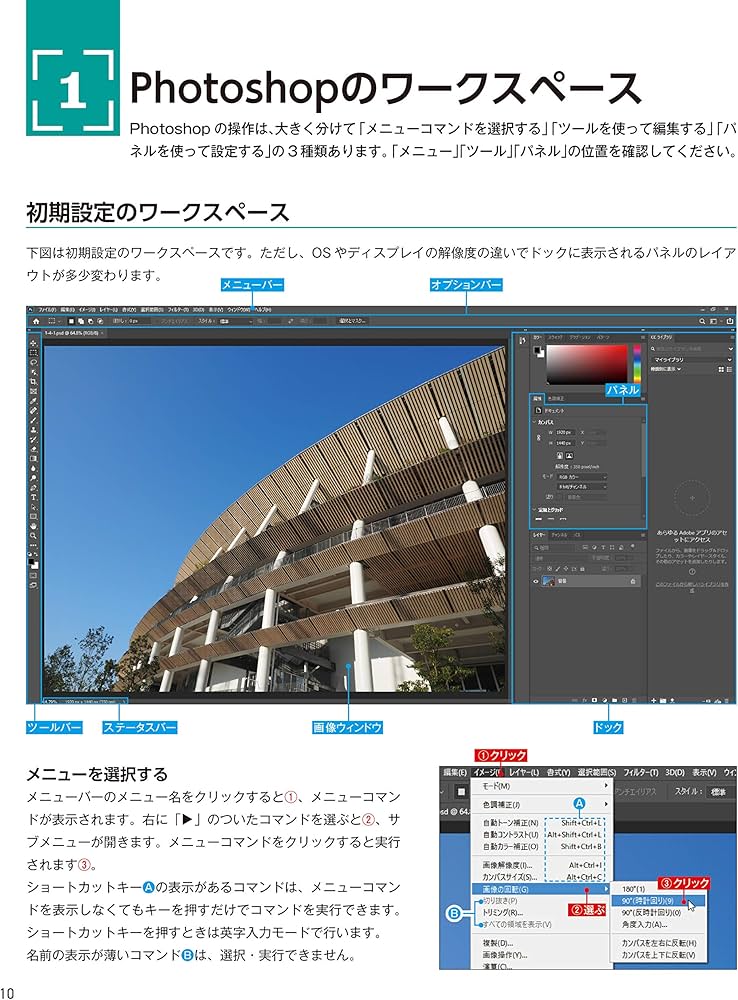Select the Hand tool
The height and width of the screenshot is (1000, 738).
(x=33, y=526)
